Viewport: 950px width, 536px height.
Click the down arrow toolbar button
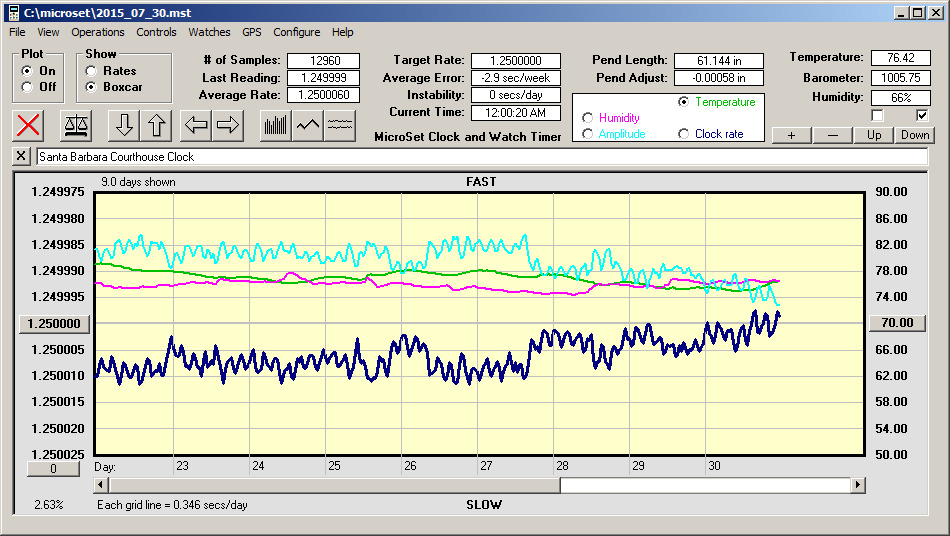click(124, 126)
